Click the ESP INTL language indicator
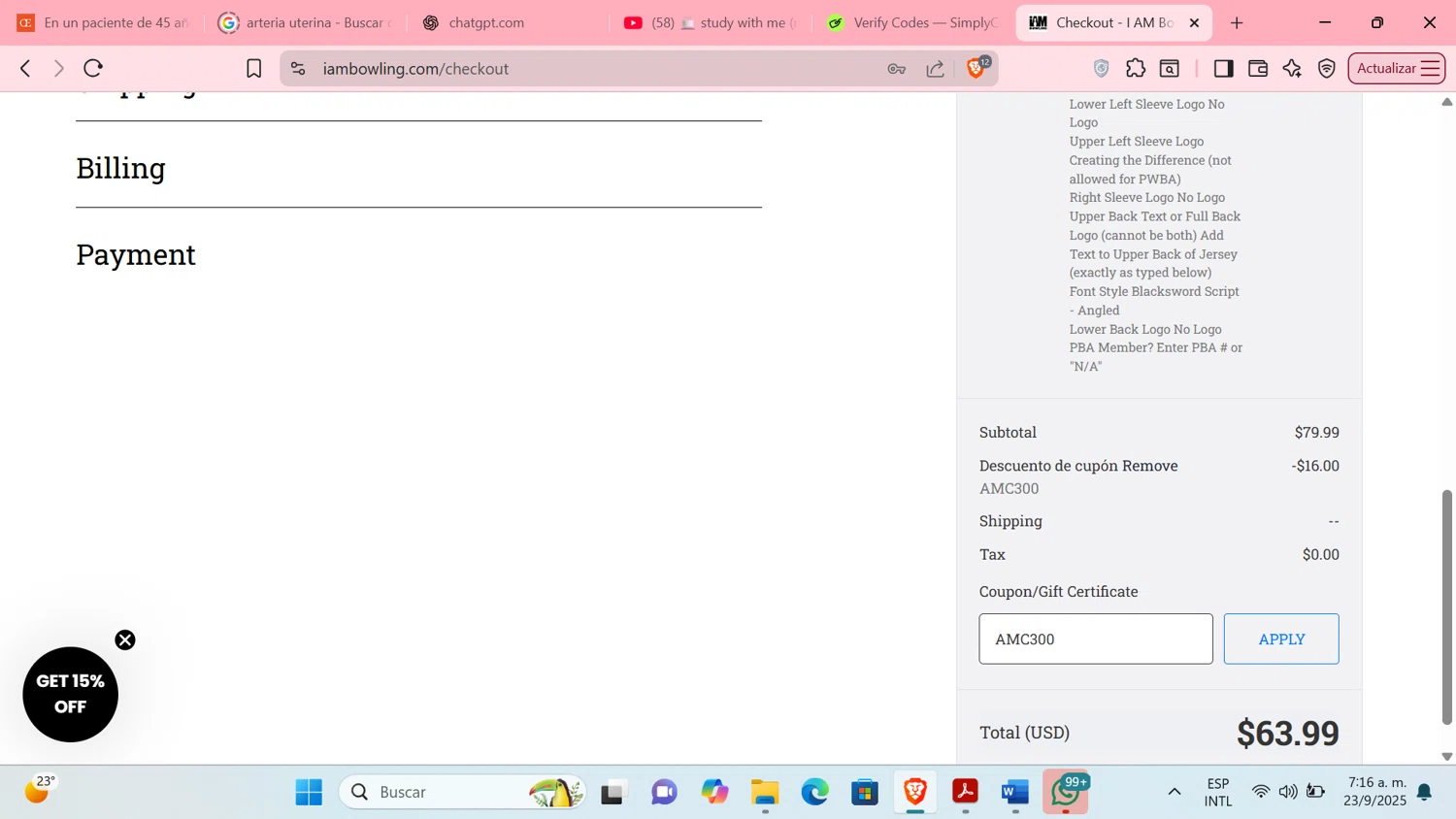1456x819 pixels. [1218, 792]
